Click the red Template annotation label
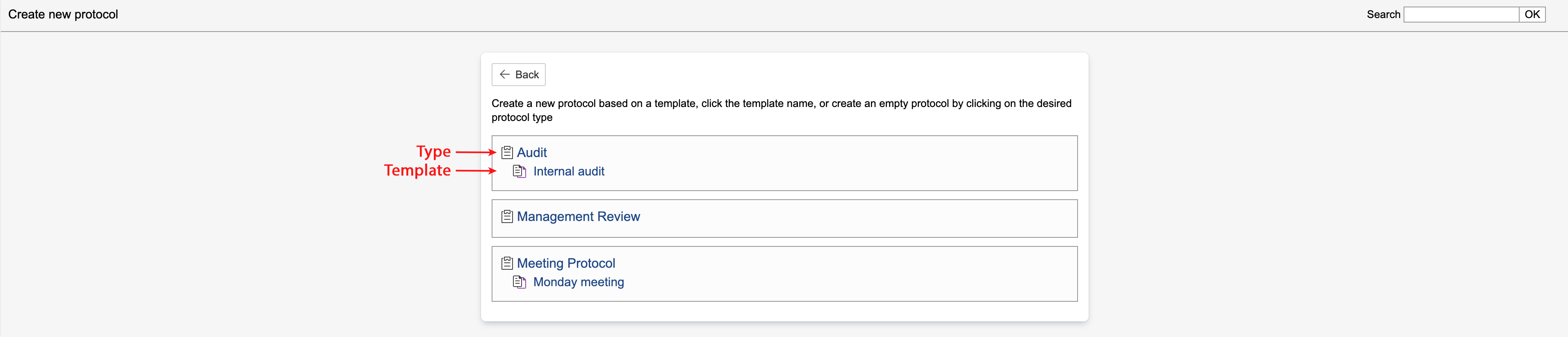Screen dimensions: 1568x337 (417, 170)
